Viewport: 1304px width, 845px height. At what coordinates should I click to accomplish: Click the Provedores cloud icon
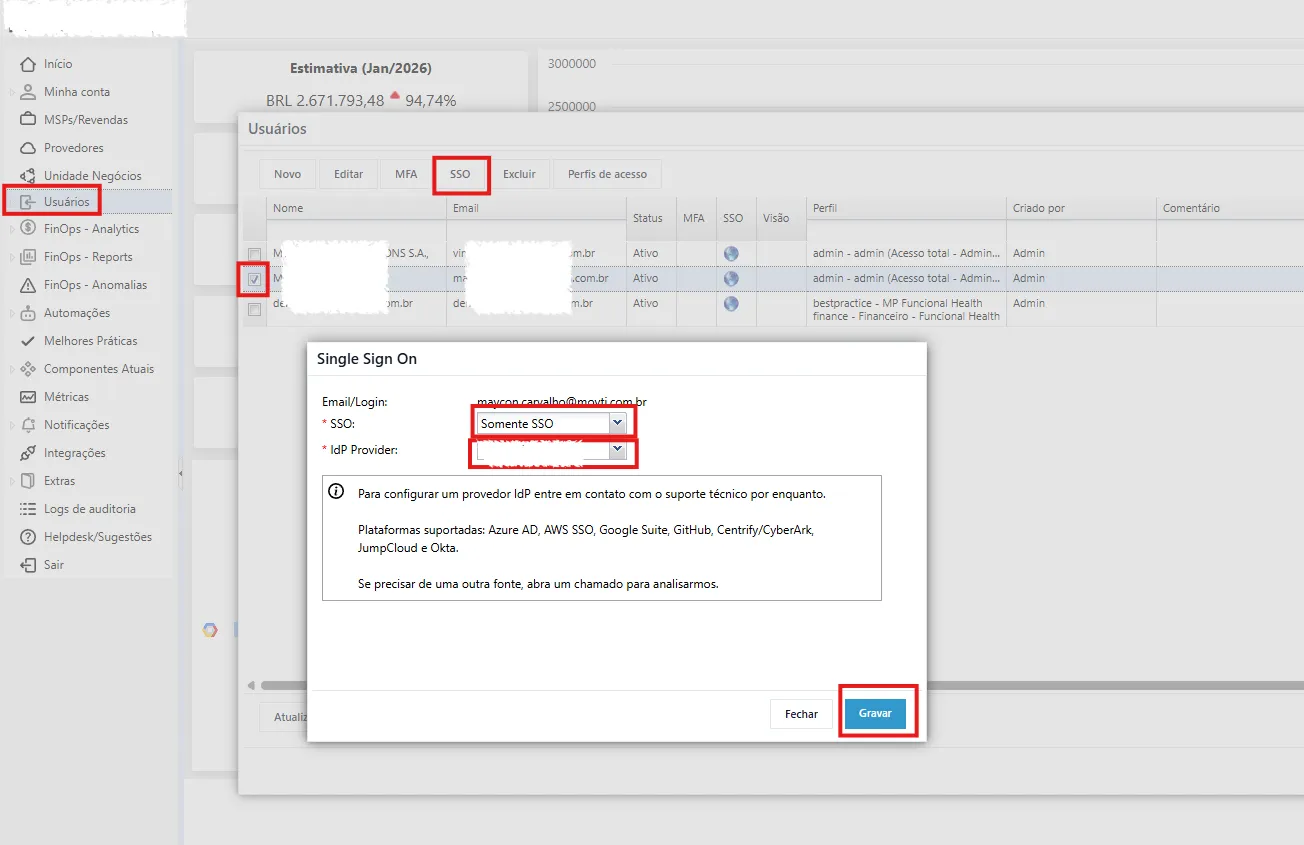[x=28, y=148]
